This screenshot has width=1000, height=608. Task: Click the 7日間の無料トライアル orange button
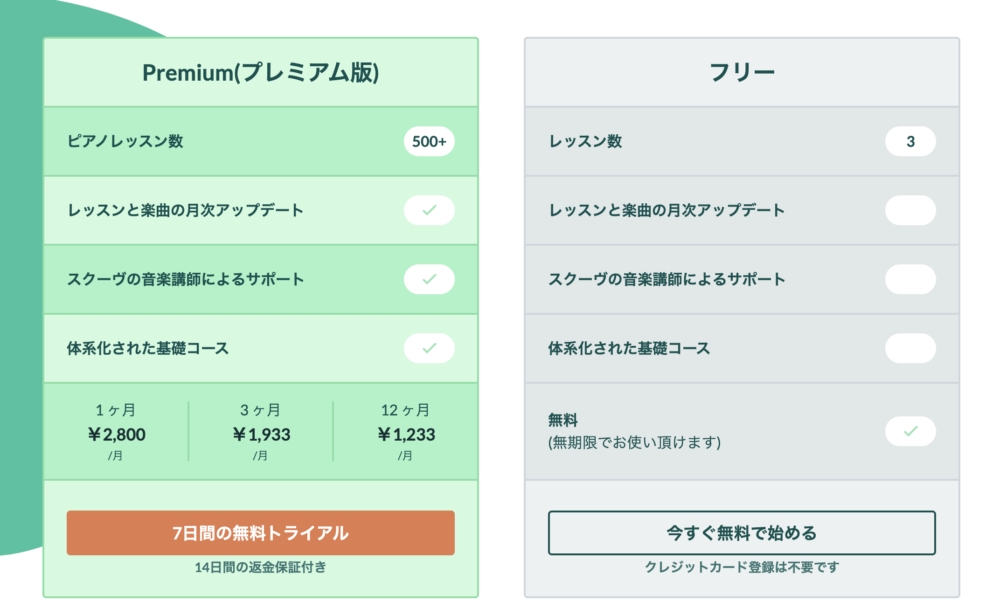tap(260, 533)
